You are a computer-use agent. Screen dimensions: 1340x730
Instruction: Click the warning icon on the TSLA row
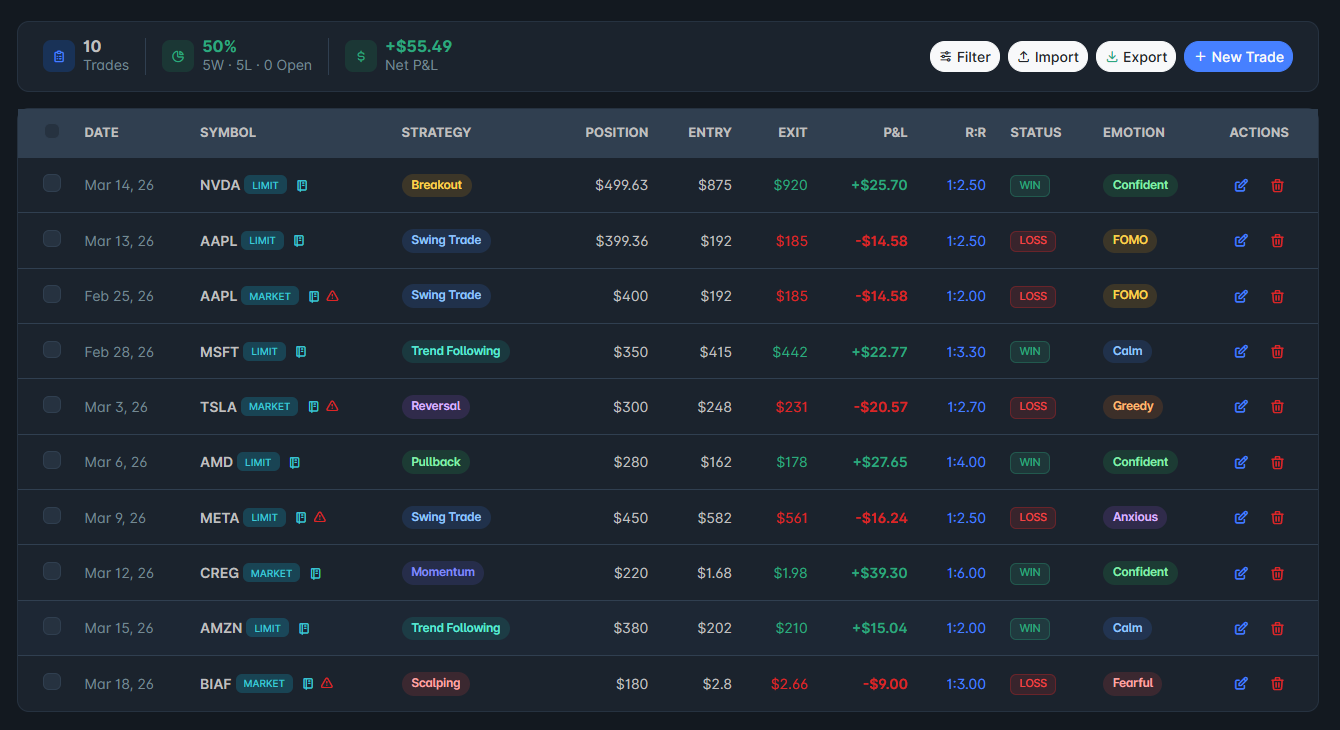[x=332, y=406]
